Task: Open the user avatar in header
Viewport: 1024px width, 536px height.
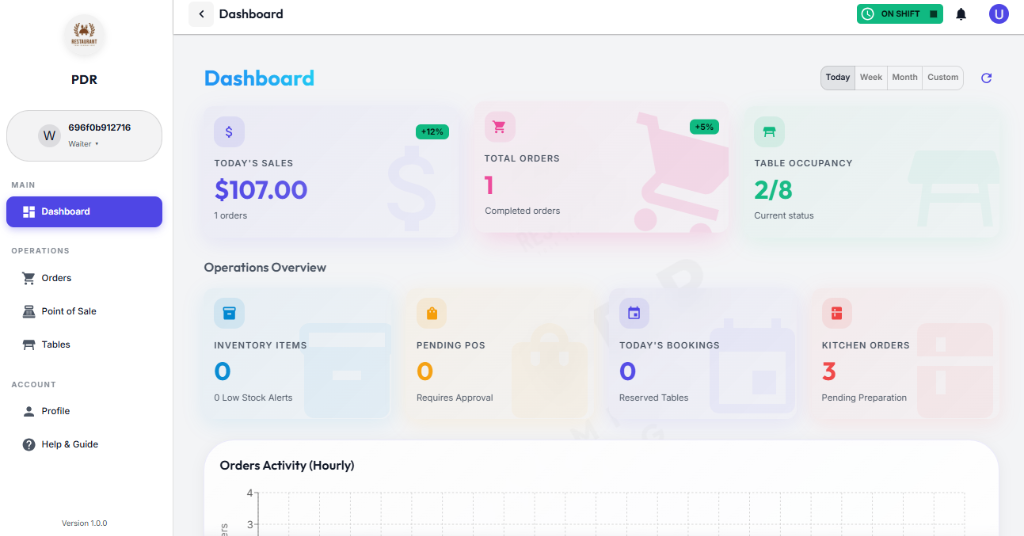Action: coord(998,14)
